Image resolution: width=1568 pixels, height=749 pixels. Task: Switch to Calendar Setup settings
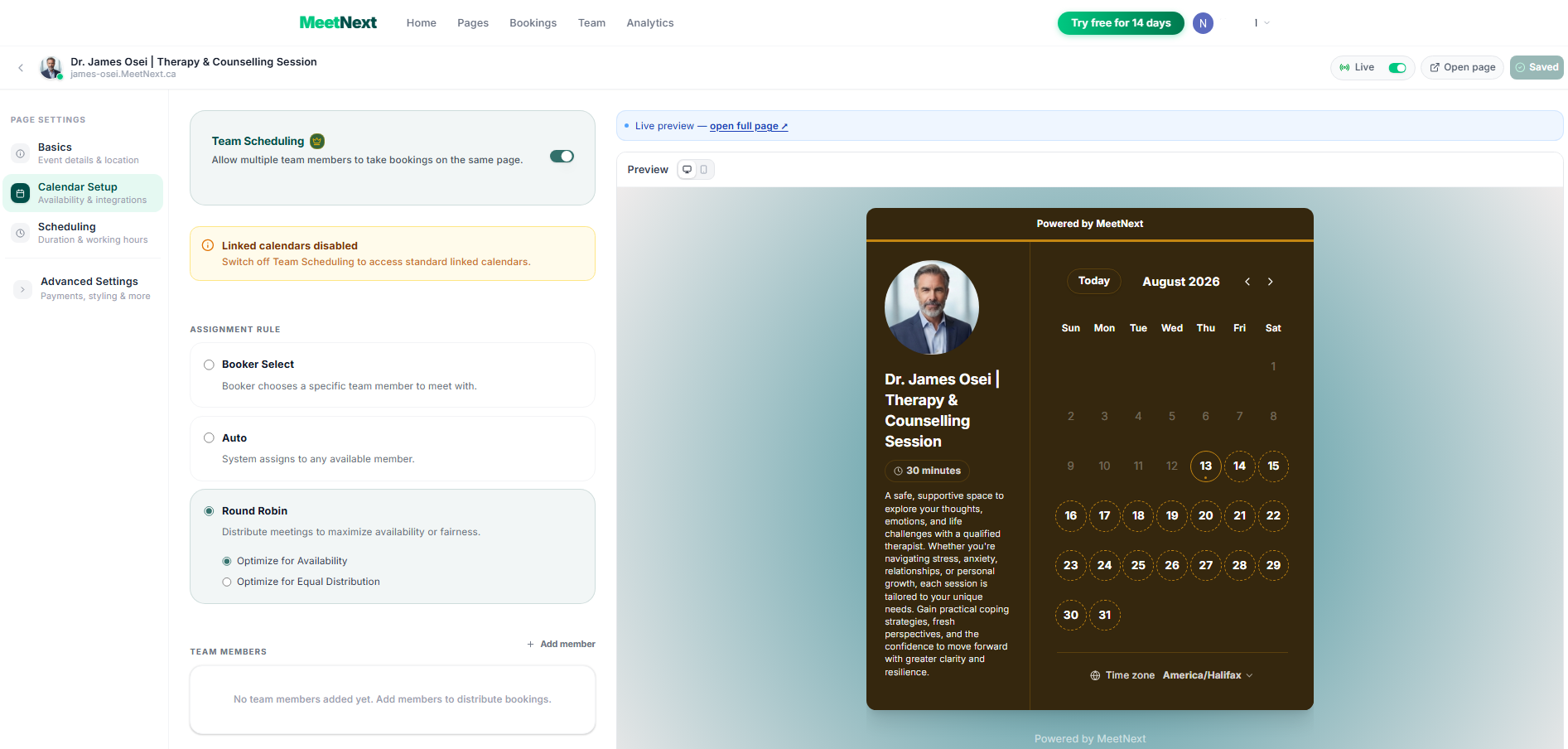[83, 193]
